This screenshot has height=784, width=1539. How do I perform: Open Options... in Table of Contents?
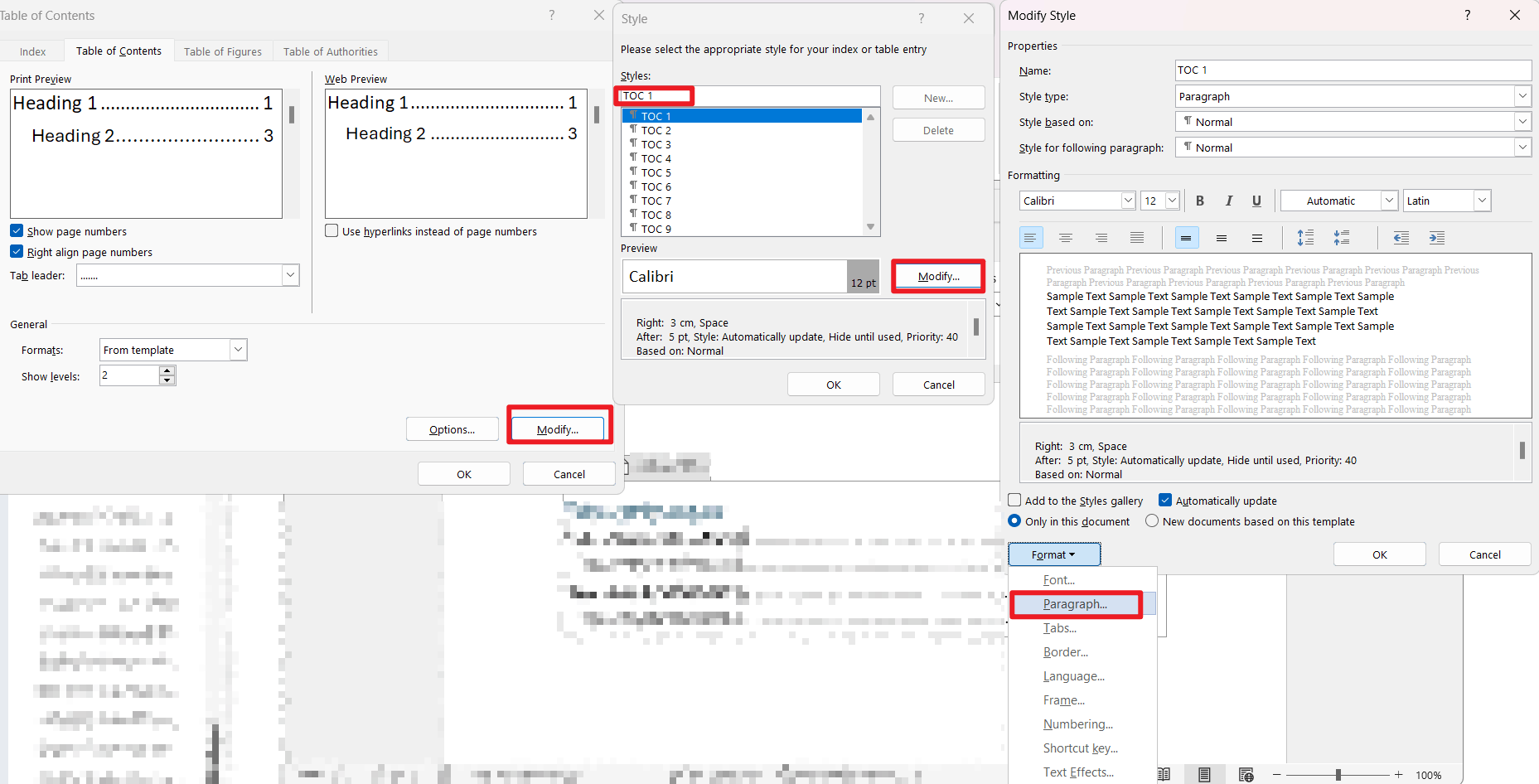point(452,429)
